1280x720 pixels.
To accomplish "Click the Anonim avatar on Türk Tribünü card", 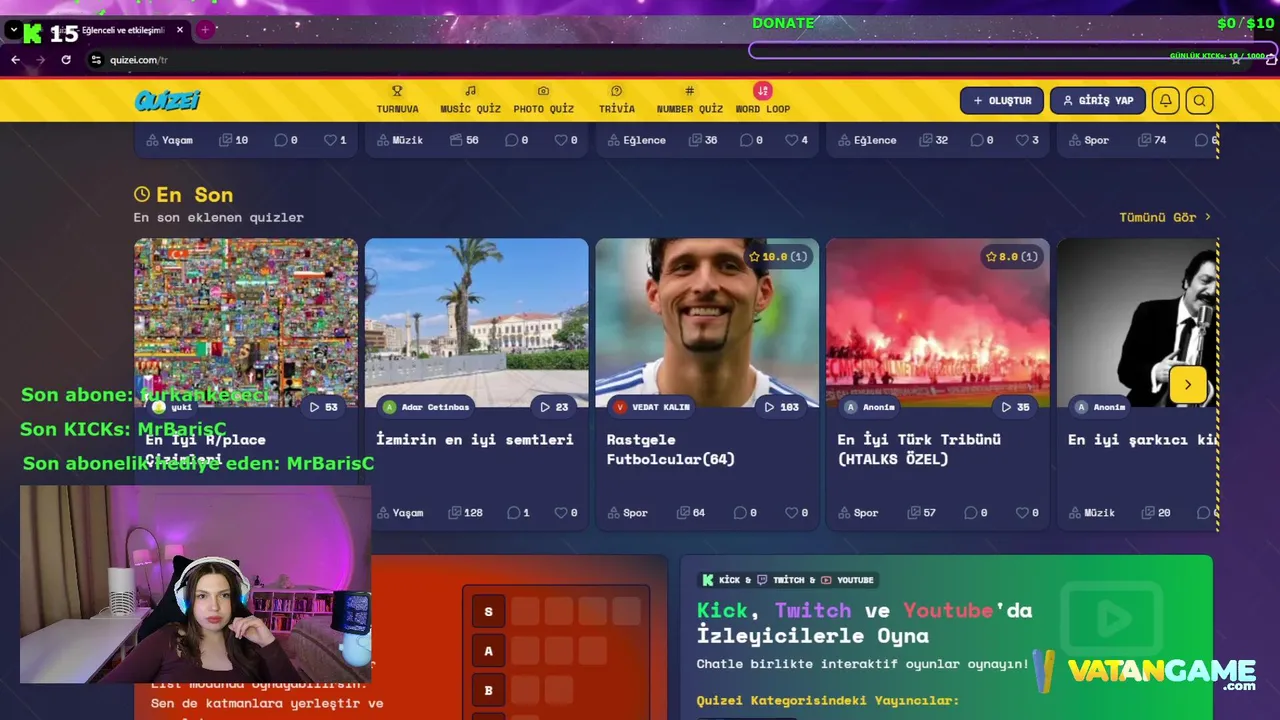I will tap(851, 407).
